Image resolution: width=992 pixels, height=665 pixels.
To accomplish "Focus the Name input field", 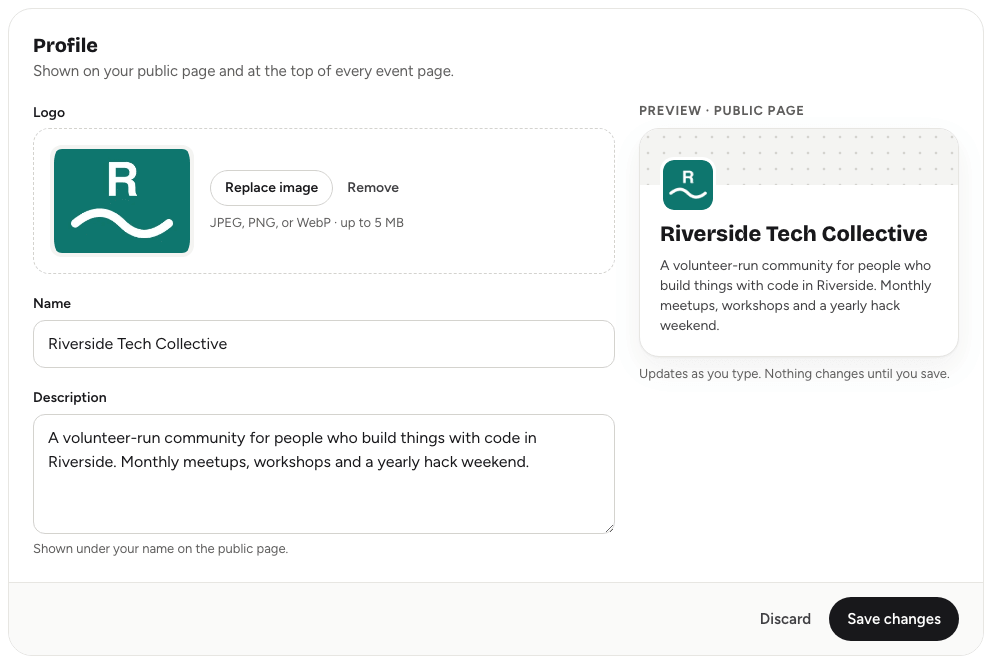I will 324,344.
